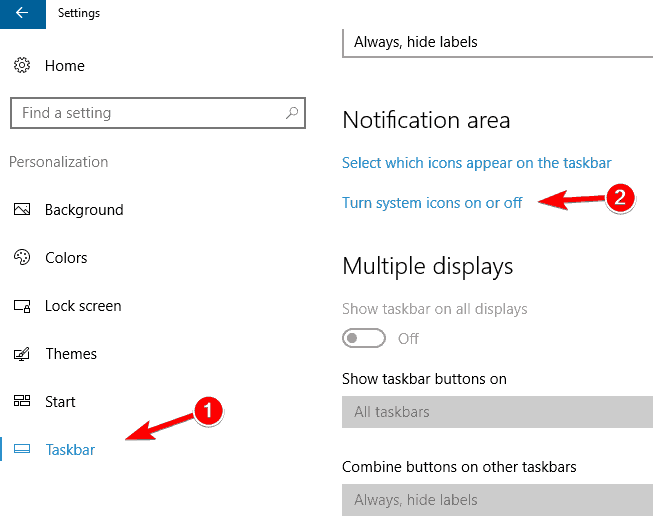
Task: Select Lock screen in the sidebar
Action: coord(83,306)
